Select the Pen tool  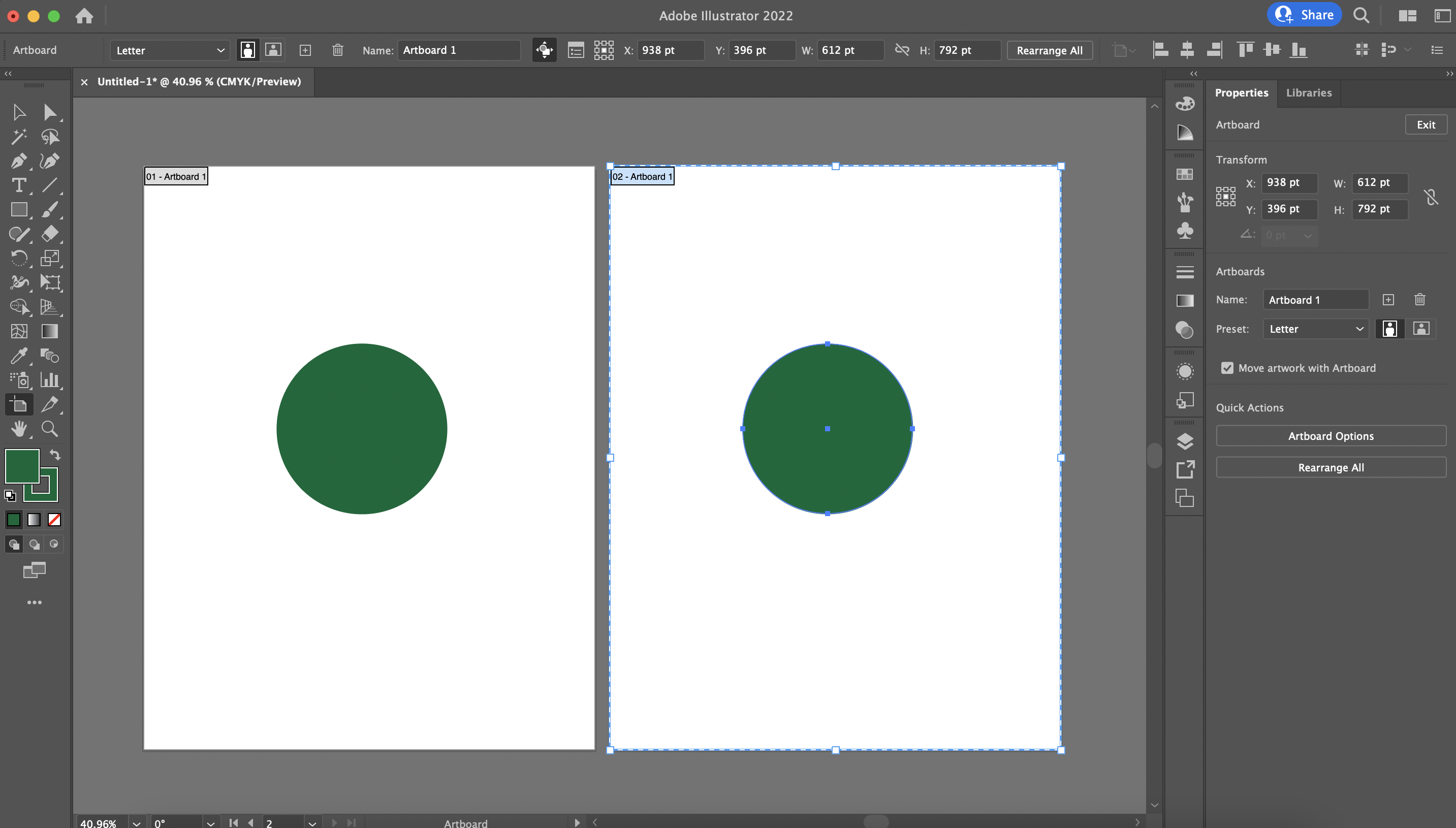coord(17,160)
